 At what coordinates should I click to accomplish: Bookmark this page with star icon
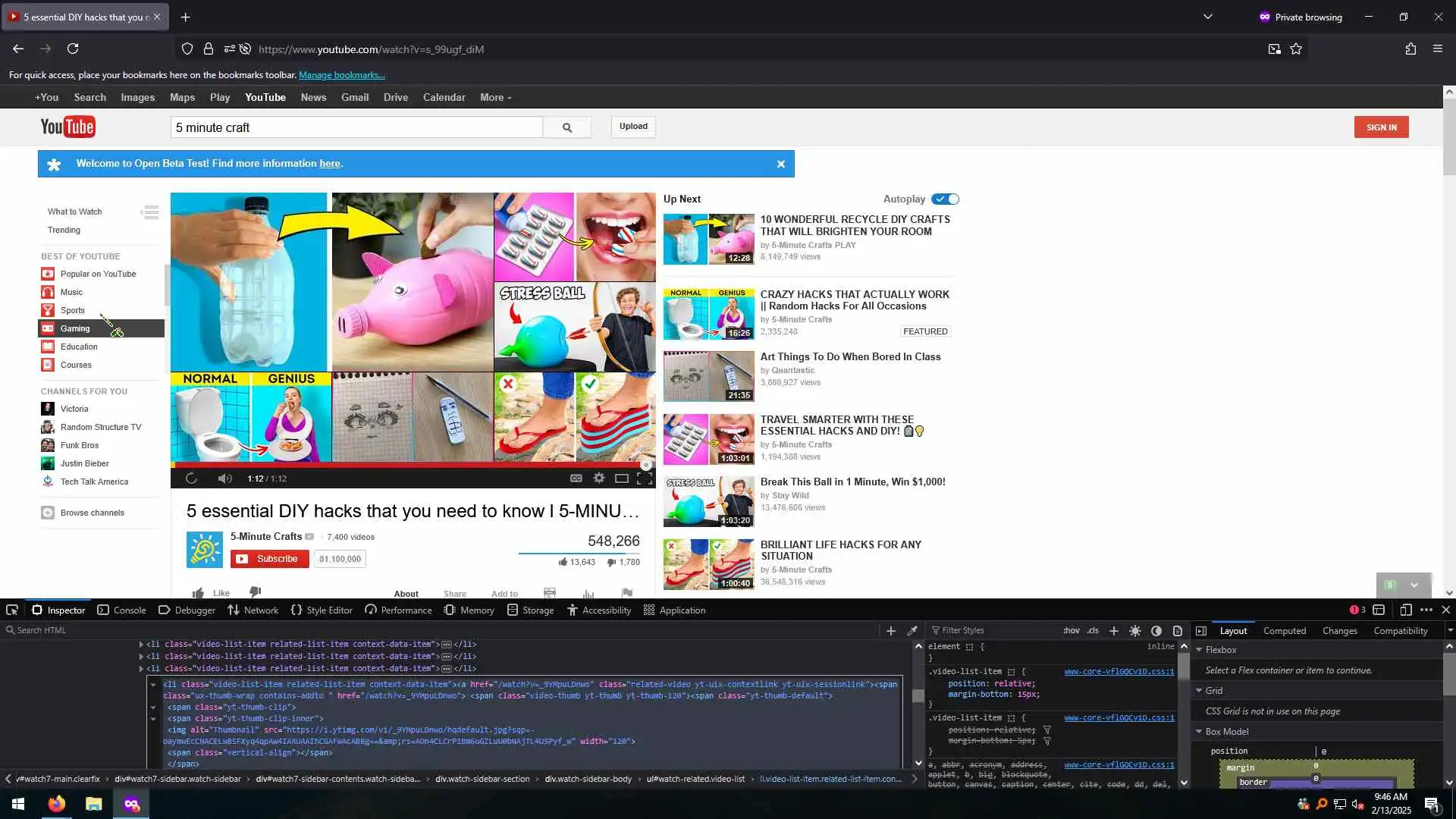click(1296, 49)
